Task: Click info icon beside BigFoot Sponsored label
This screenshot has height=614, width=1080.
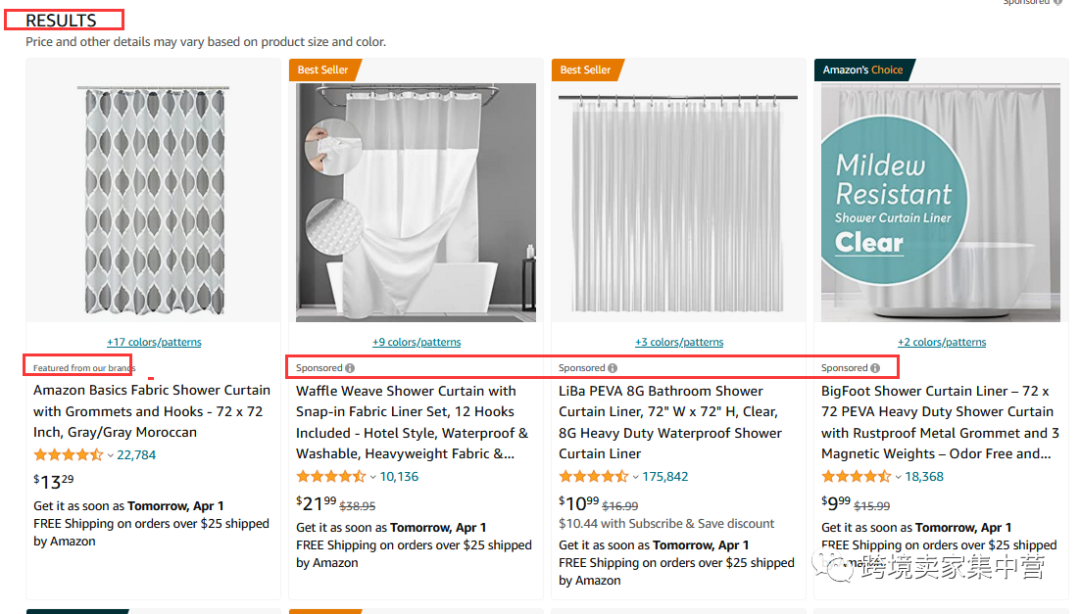Action: 875,368
